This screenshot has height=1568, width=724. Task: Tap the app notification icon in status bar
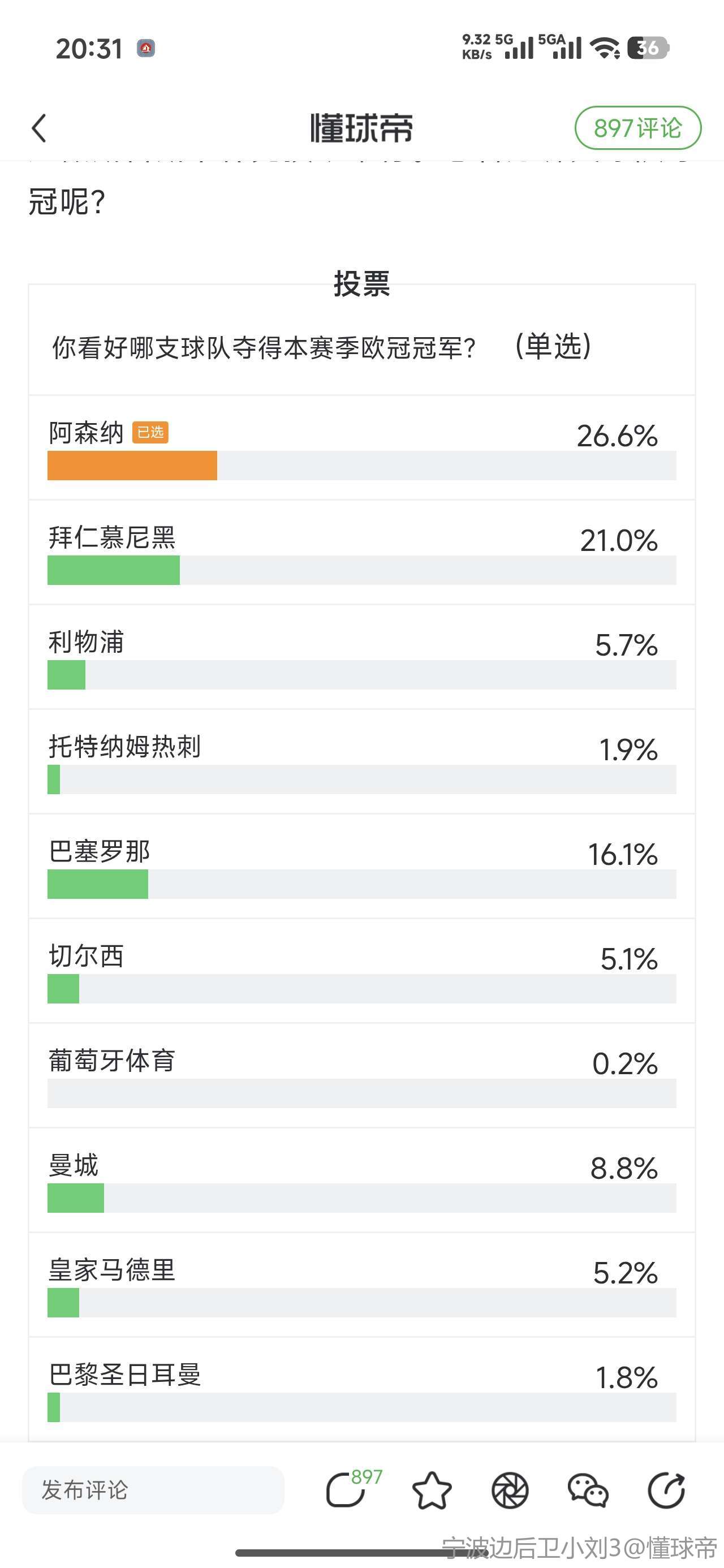click(x=145, y=48)
